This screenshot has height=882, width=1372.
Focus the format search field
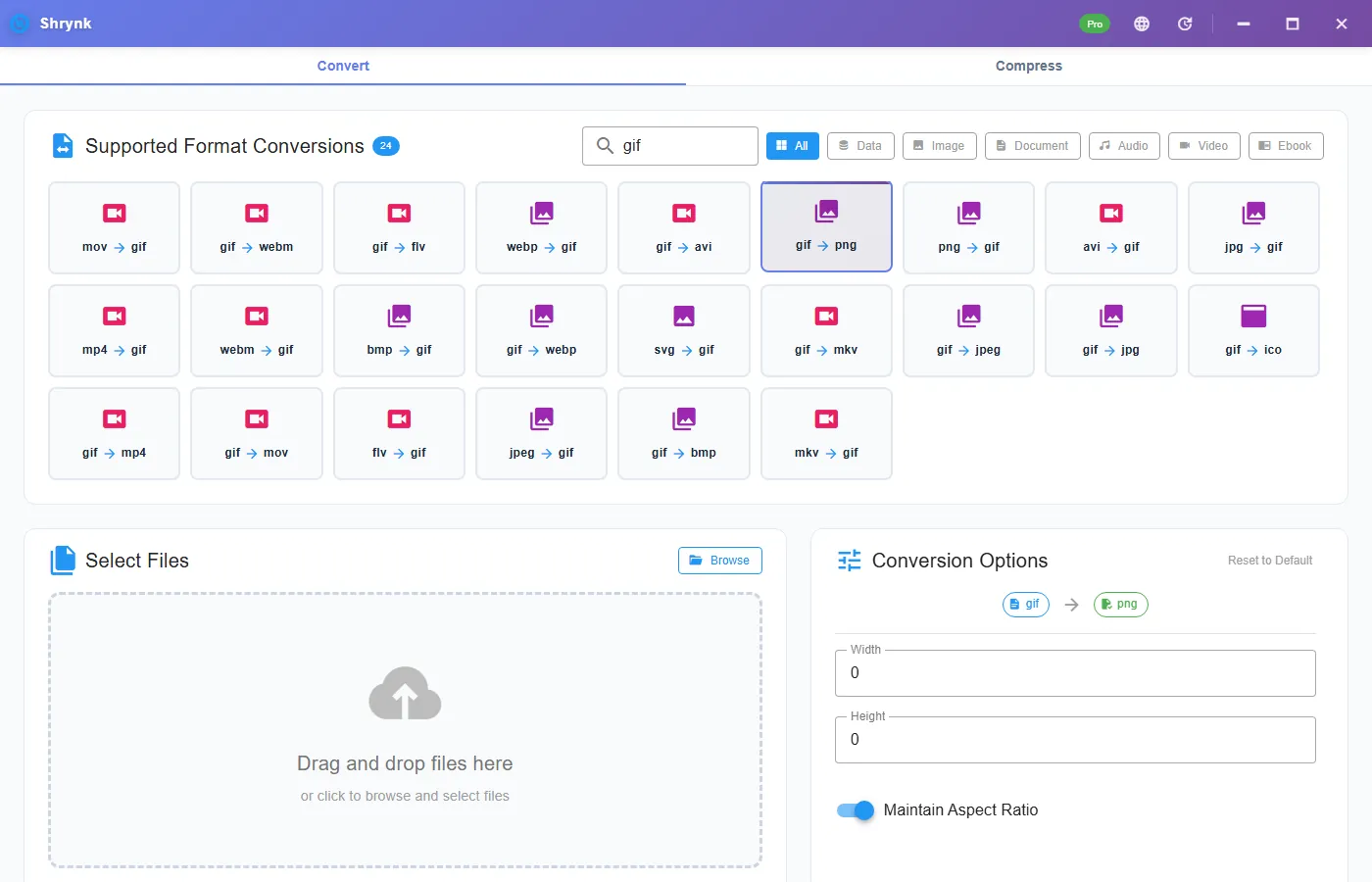click(670, 146)
